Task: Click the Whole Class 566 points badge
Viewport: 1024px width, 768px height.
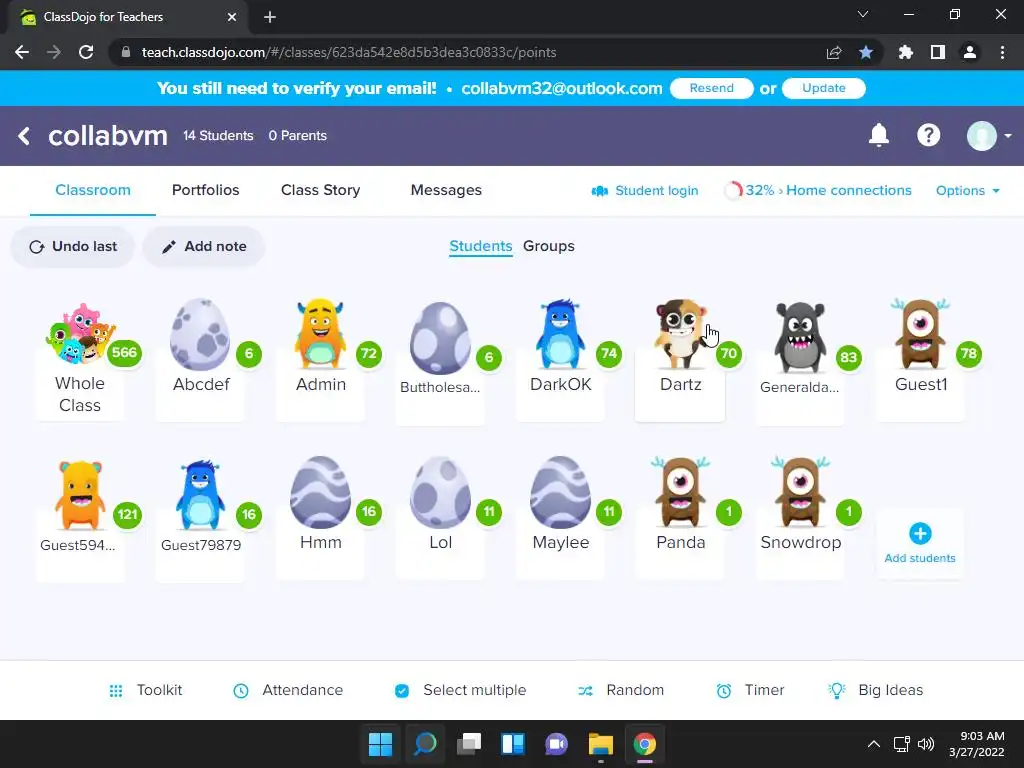Action: [x=124, y=353]
